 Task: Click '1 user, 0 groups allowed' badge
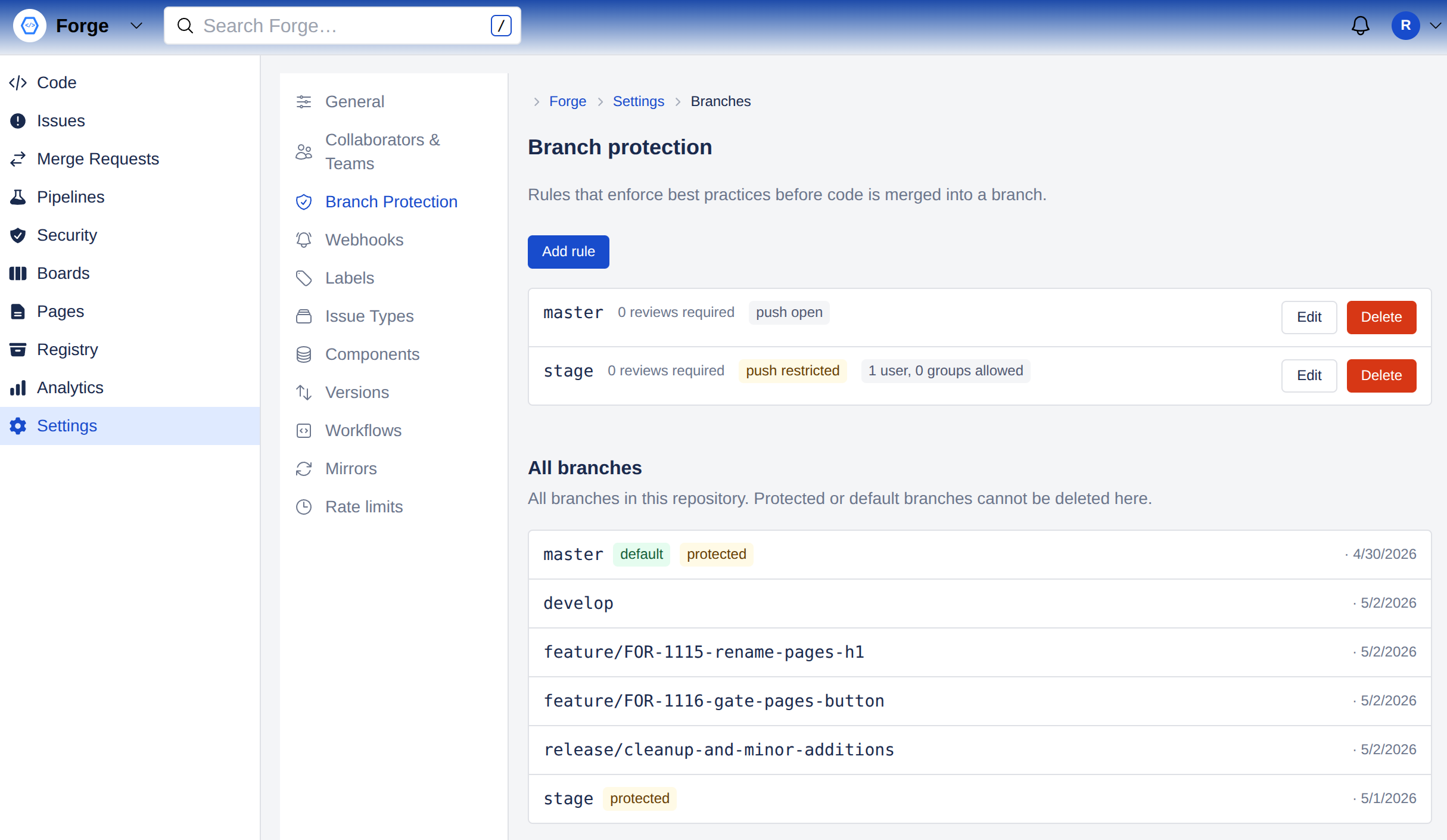(x=945, y=371)
